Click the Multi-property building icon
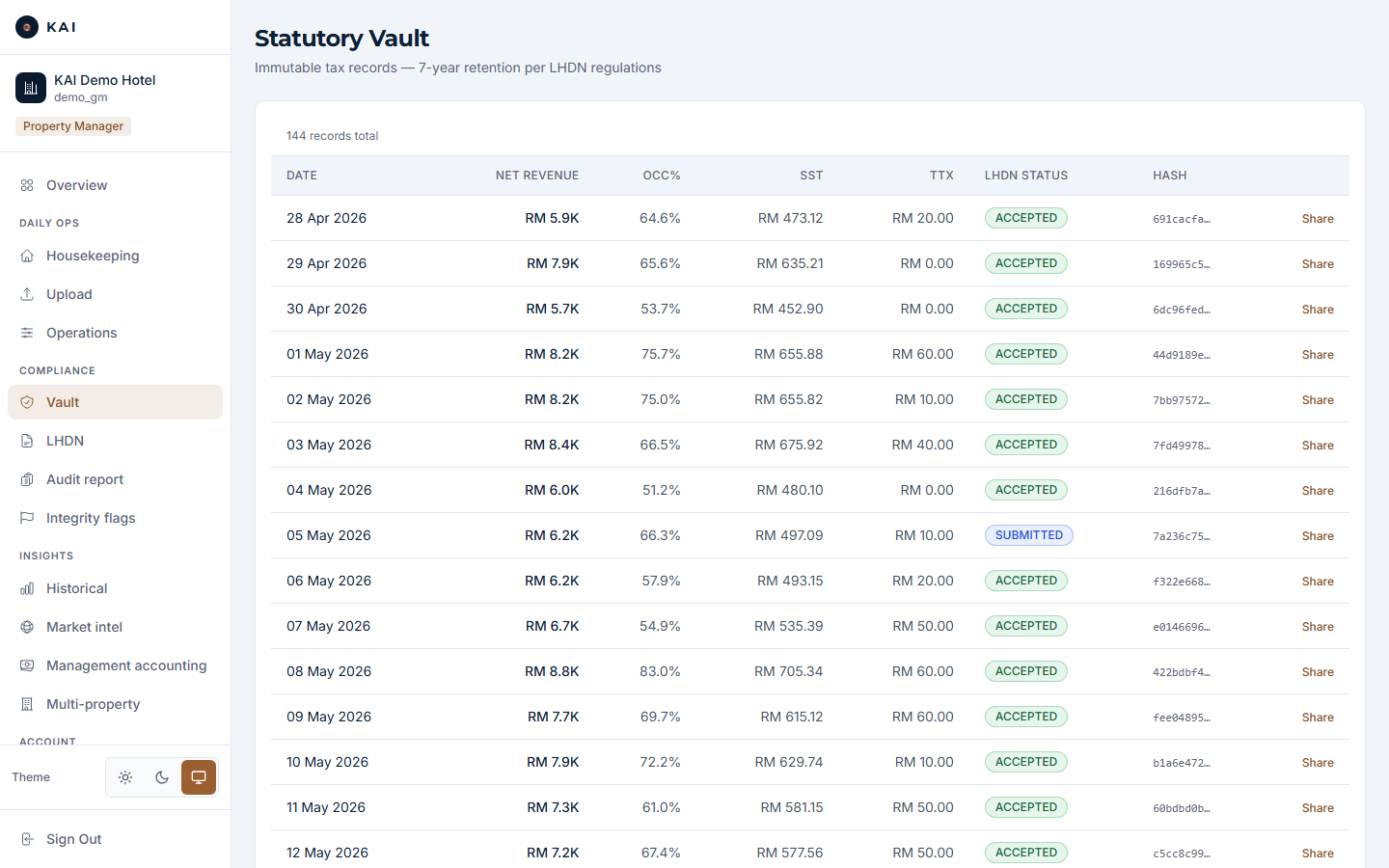This screenshot has height=868, width=1389. [x=27, y=704]
